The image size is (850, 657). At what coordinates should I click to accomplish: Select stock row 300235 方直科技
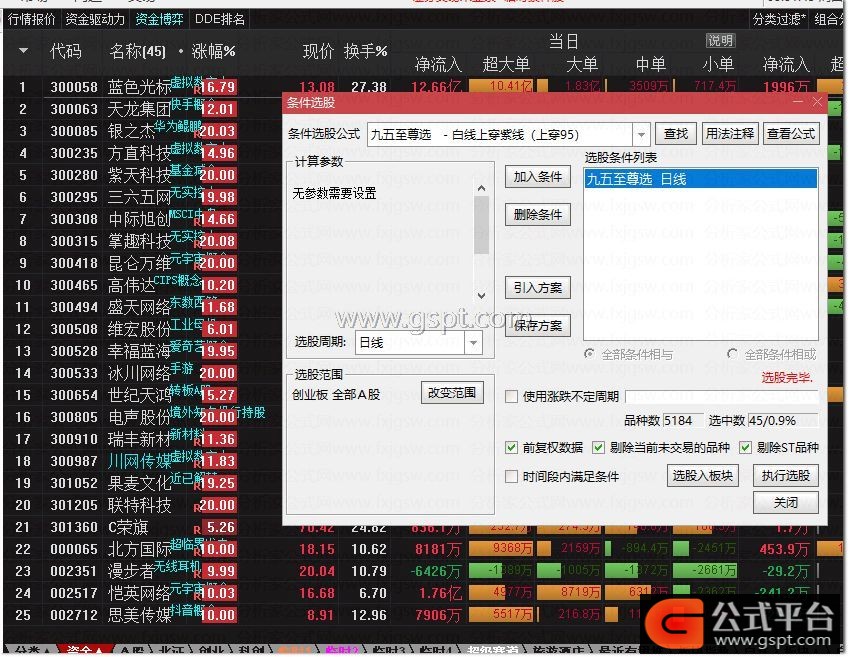click(x=144, y=153)
